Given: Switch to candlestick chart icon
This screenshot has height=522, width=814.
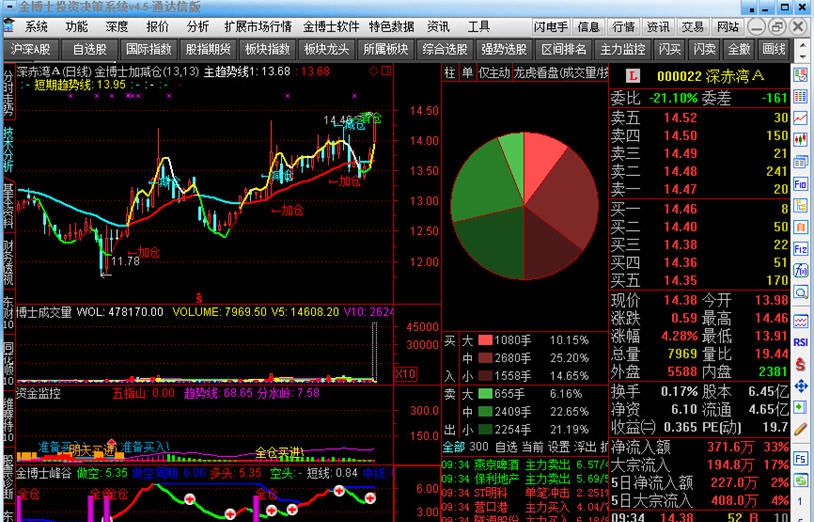Looking at the screenshot, I should (x=800, y=140).
